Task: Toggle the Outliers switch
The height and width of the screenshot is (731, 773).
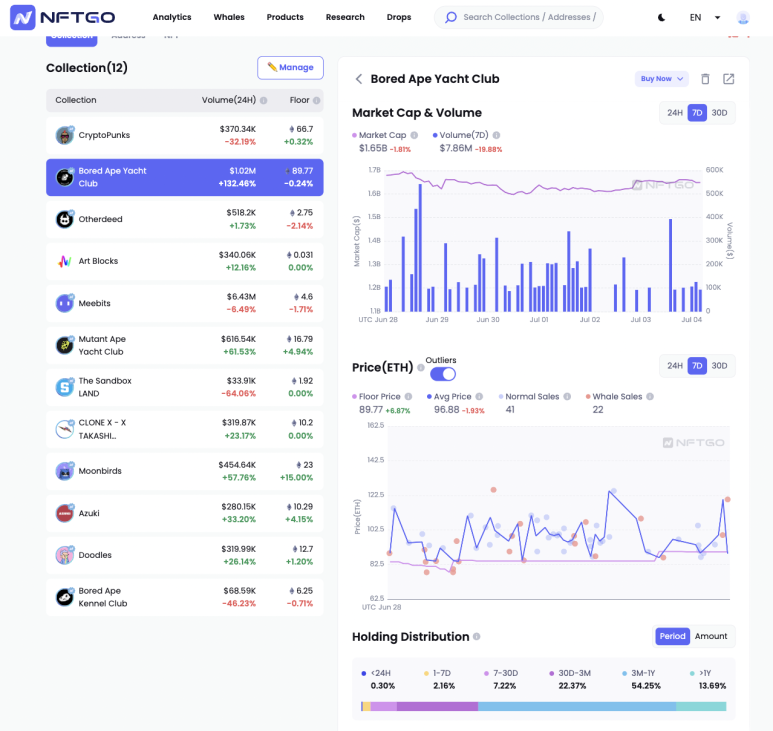Action: click(443, 374)
